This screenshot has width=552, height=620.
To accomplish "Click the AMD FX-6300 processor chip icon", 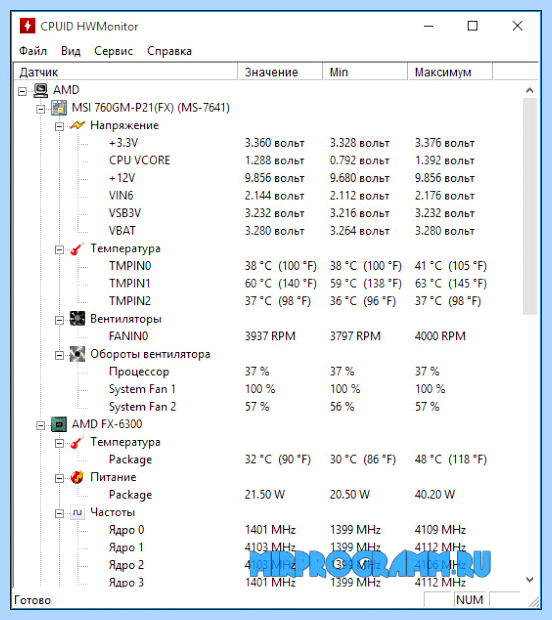I will pos(59,424).
